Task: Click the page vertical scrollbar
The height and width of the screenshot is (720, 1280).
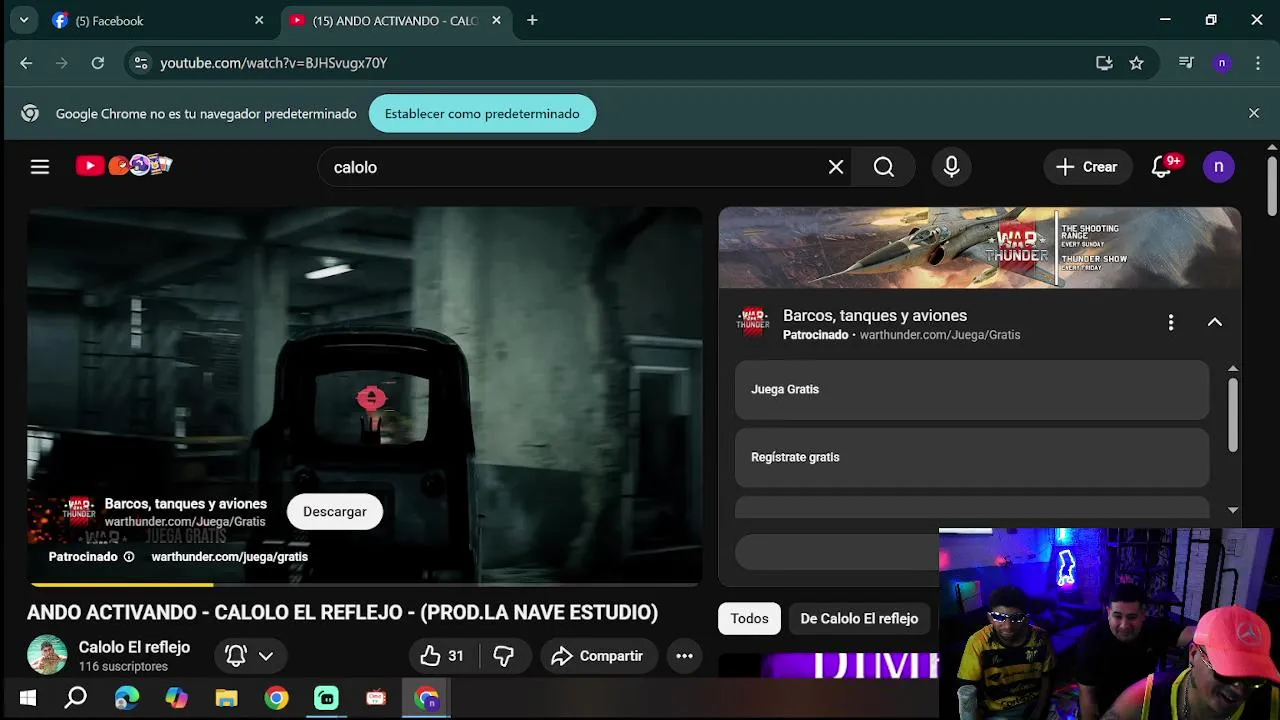Action: 1272,188
